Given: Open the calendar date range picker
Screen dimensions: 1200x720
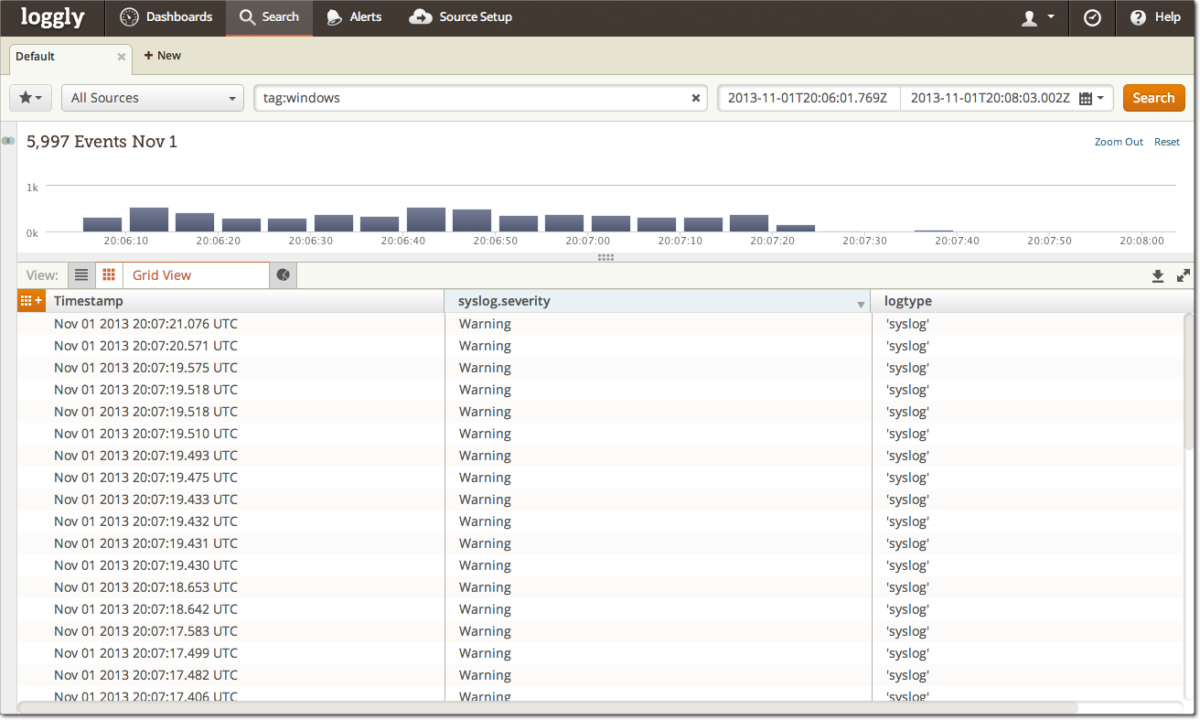Looking at the screenshot, I should coord(1085,97).
